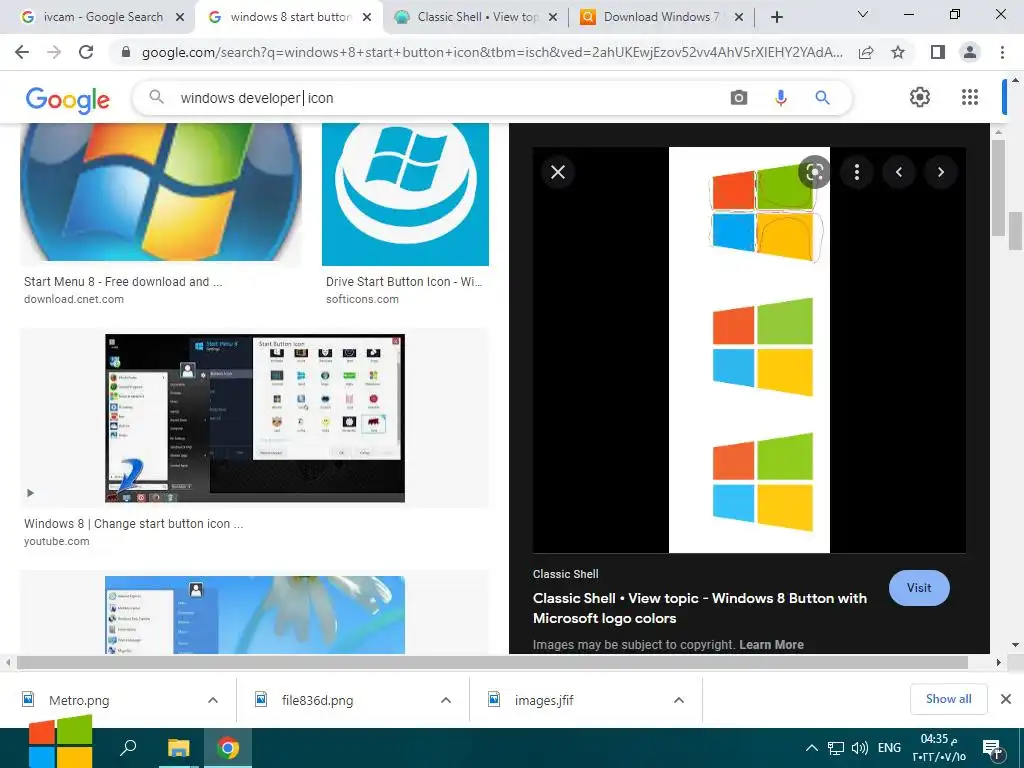Search inside image with Lens icon
Viewport: 1024px width, 768px height.
pyautogui.click(x=814, y=172)
